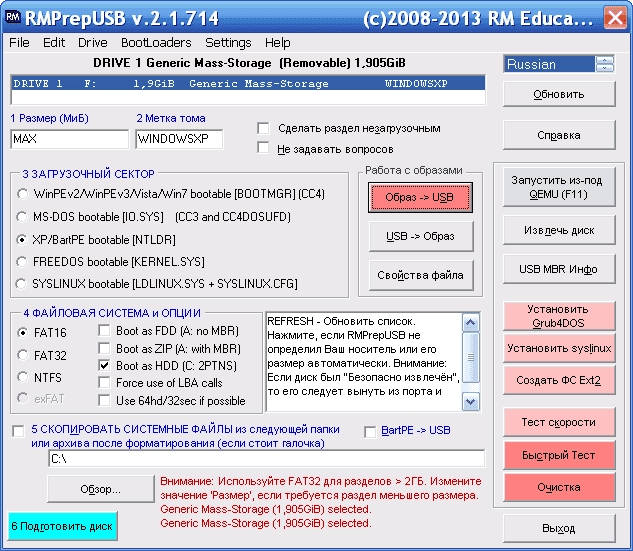633x551 pixels.
Task: Enable СКОПИРОВАТЬ СИСТЕМНЫЕ ФАЙЛЫ checkbox
Action: pyautogui.click(x=18, y=431)
